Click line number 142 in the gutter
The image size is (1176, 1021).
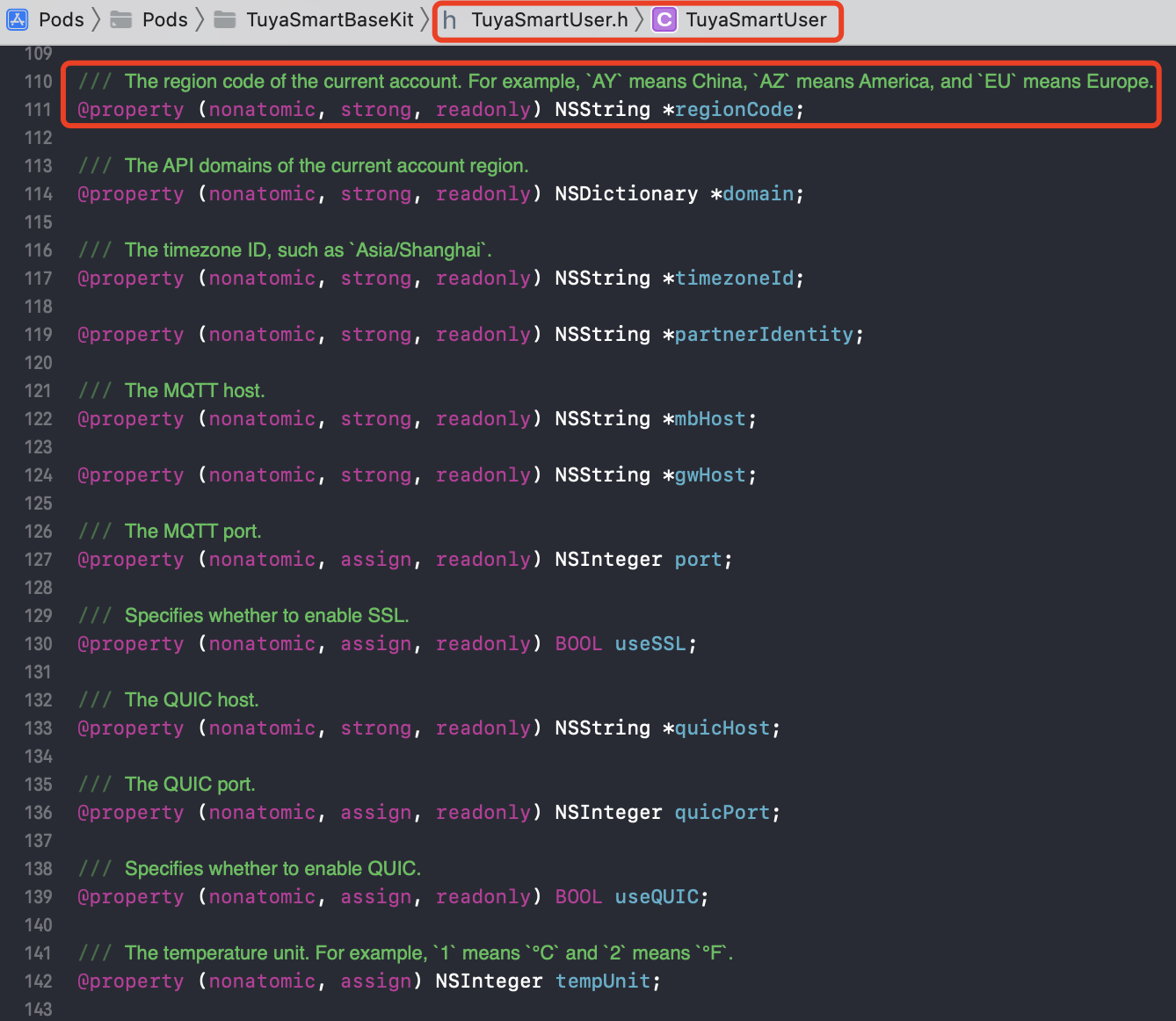(x=39, y=981)
